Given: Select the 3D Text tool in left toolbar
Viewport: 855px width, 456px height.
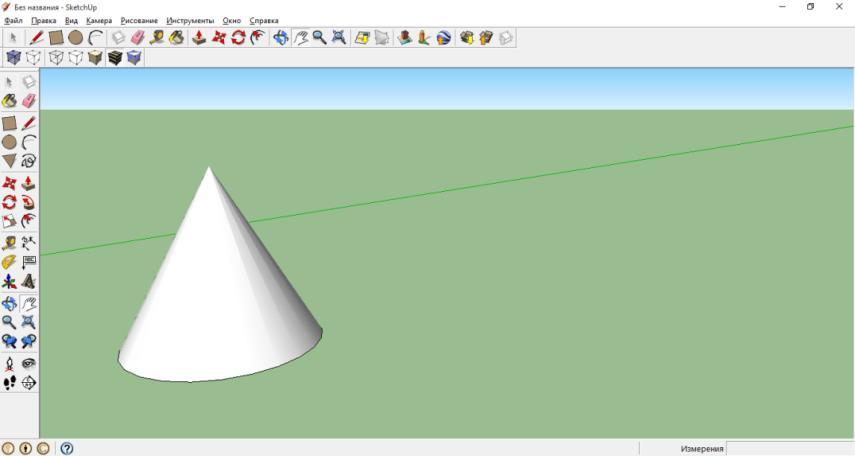Looking at the screenshot, I should (29, 281).
